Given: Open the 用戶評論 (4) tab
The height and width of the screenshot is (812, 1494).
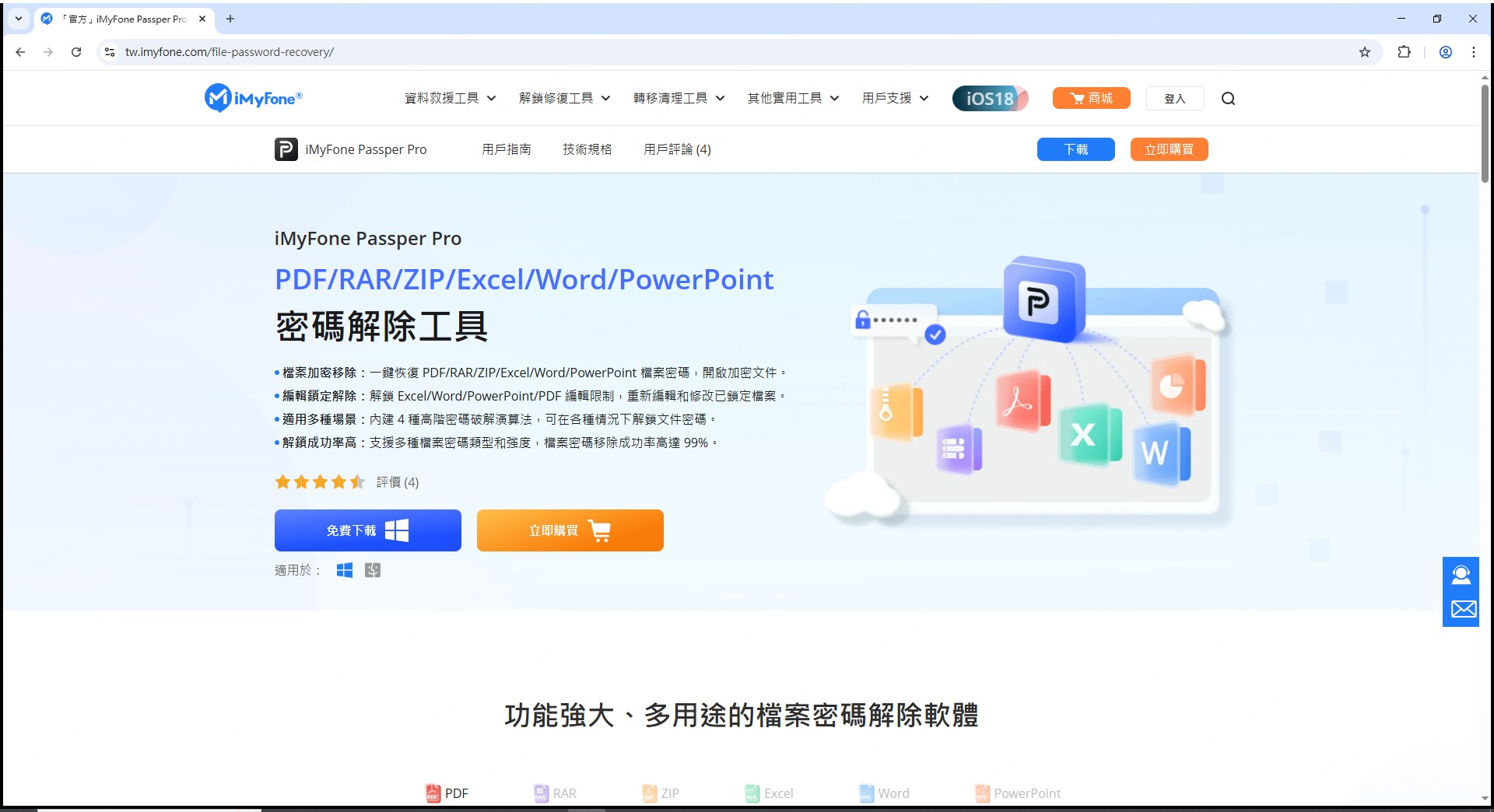Looking at the screenshot, I should coord(677,149).
